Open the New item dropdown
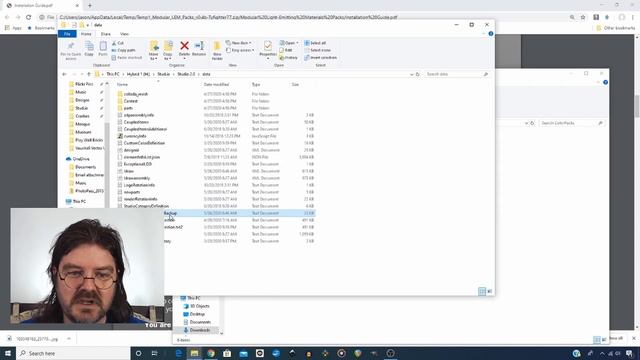640x360 pixels. (x=239, y=43)
